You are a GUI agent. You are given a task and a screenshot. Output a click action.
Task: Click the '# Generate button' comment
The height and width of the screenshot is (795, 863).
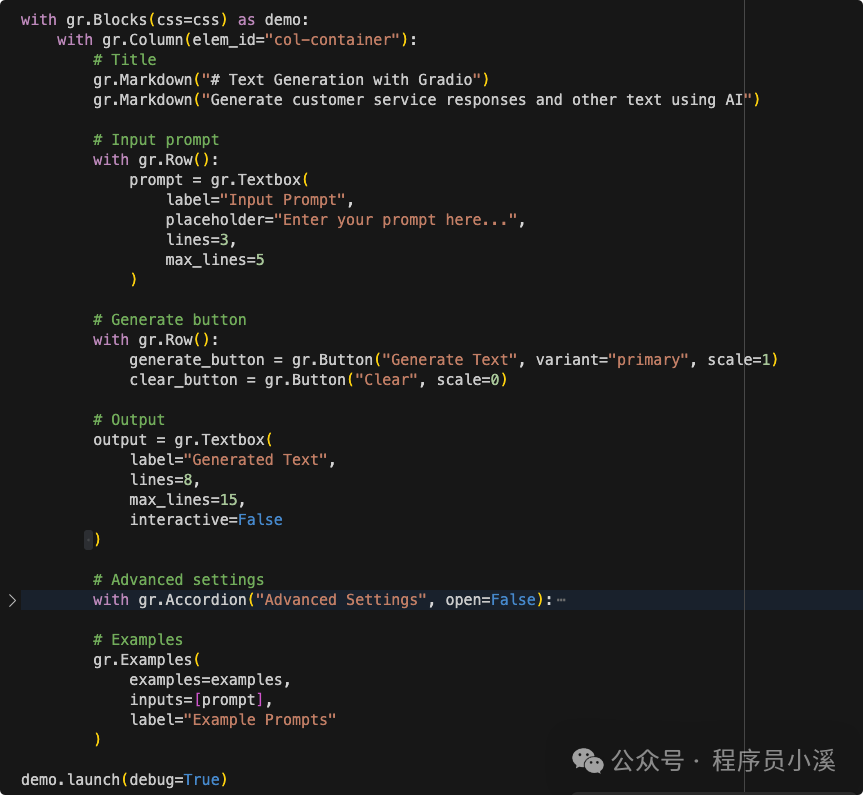click(170, 320)
